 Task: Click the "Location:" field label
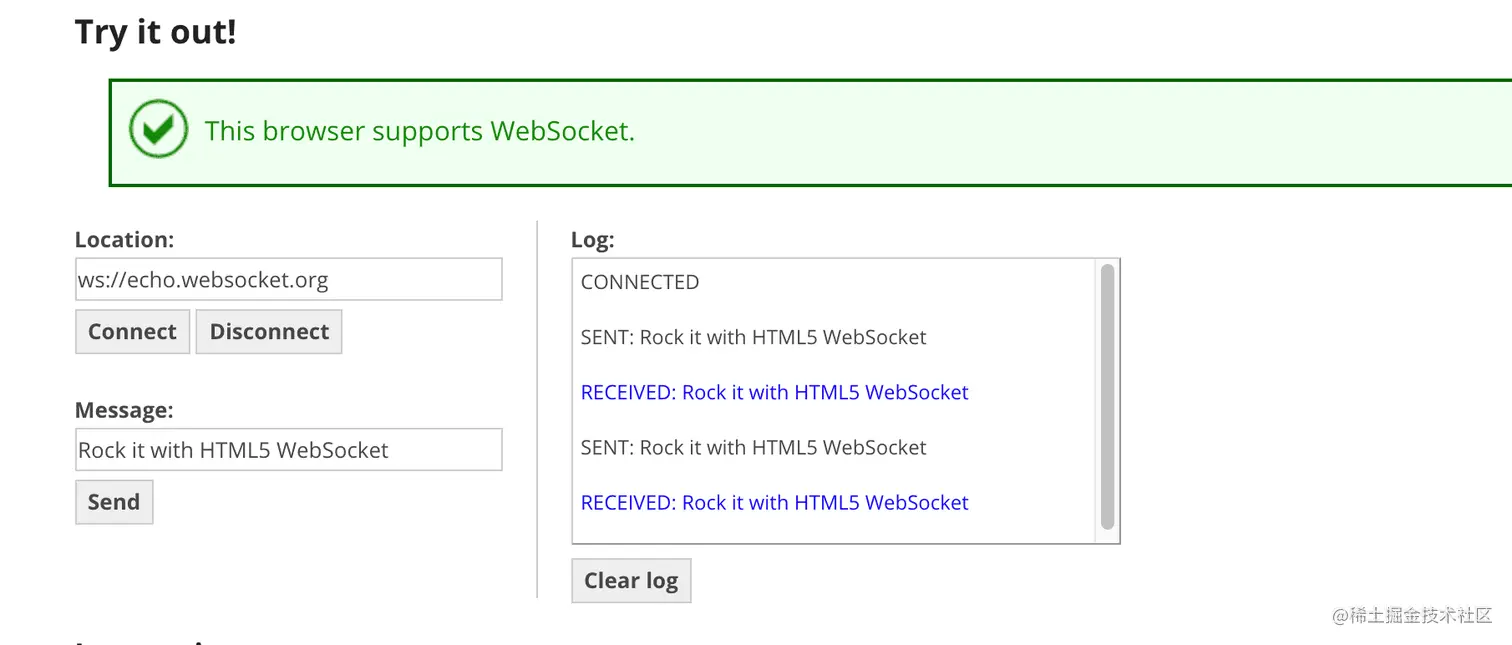124,240
